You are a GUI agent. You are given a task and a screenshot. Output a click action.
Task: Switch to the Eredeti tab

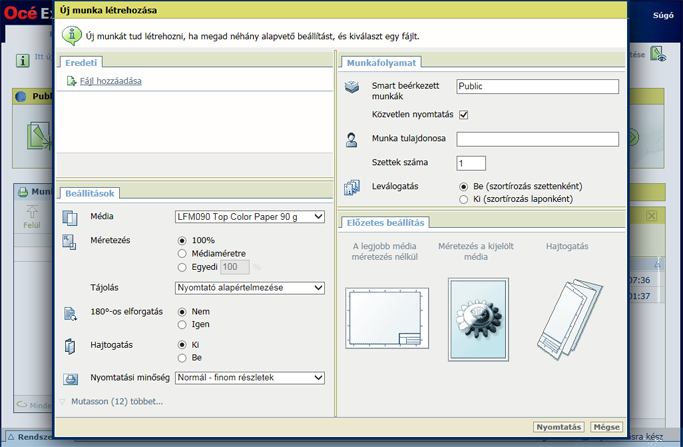[81, 63]
